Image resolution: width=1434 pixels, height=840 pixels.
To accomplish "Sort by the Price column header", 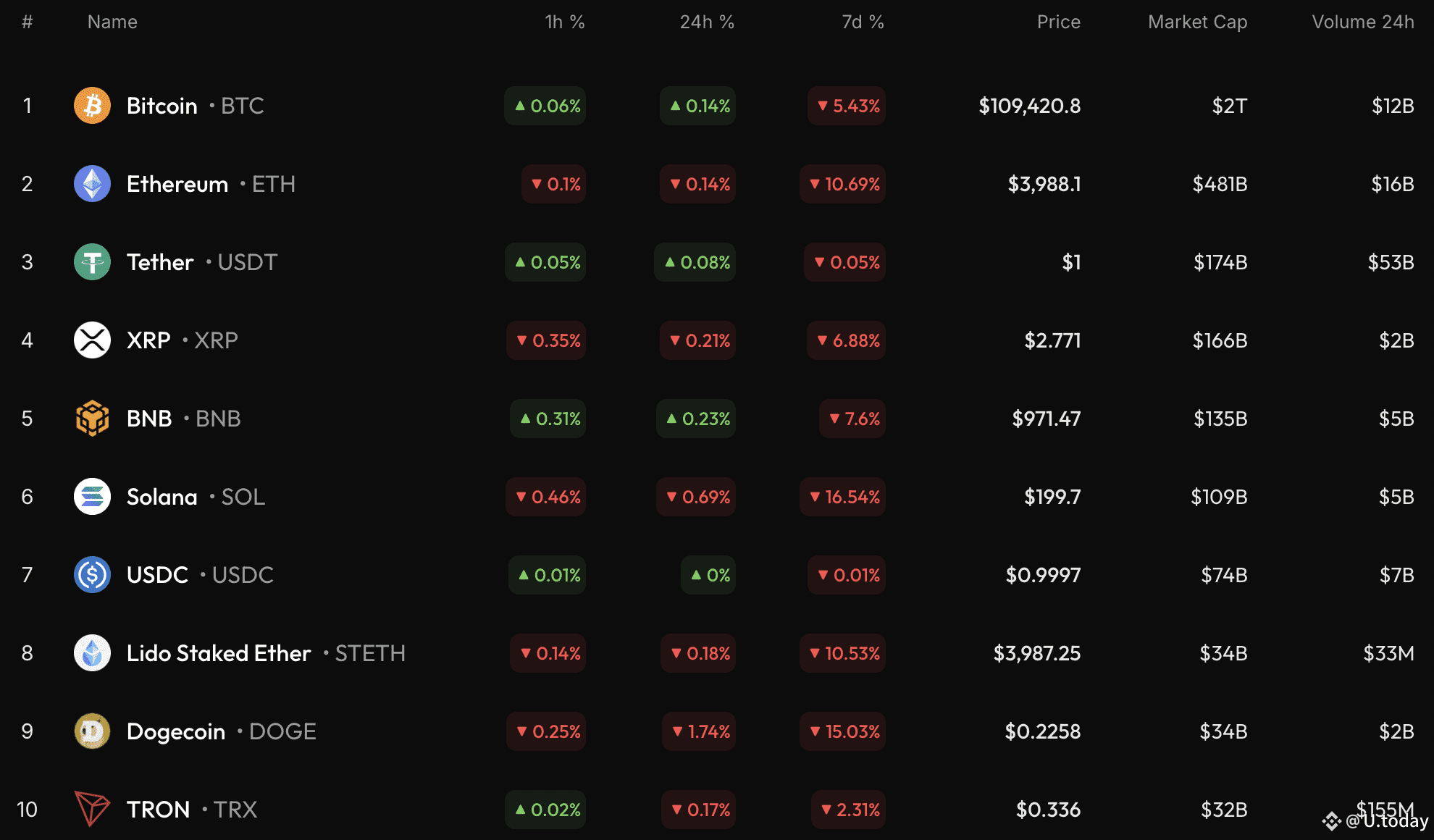I will click(x=1058, y=22).
